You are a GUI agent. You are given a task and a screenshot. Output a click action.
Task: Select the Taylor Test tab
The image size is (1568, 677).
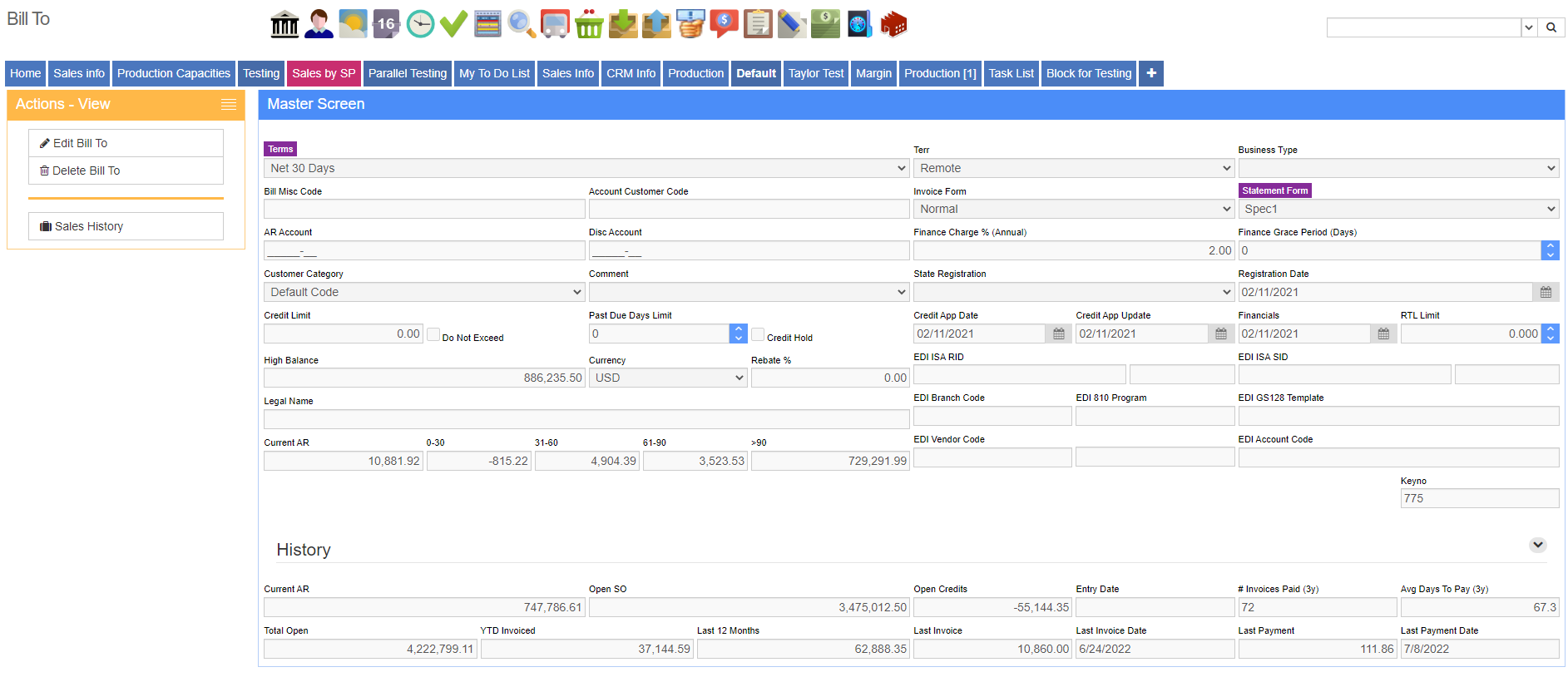pos(816,73)
